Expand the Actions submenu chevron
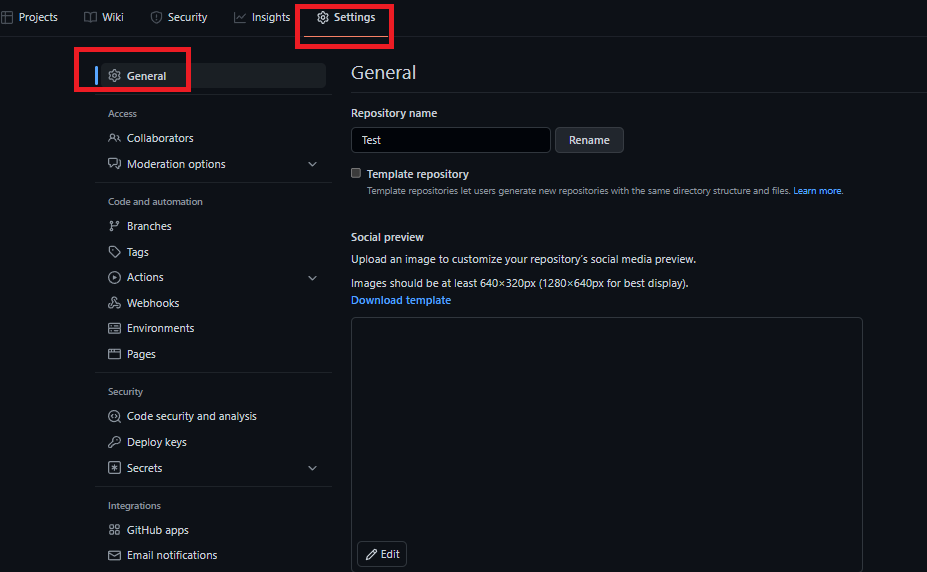927x572 pixels. pos(313,278)
